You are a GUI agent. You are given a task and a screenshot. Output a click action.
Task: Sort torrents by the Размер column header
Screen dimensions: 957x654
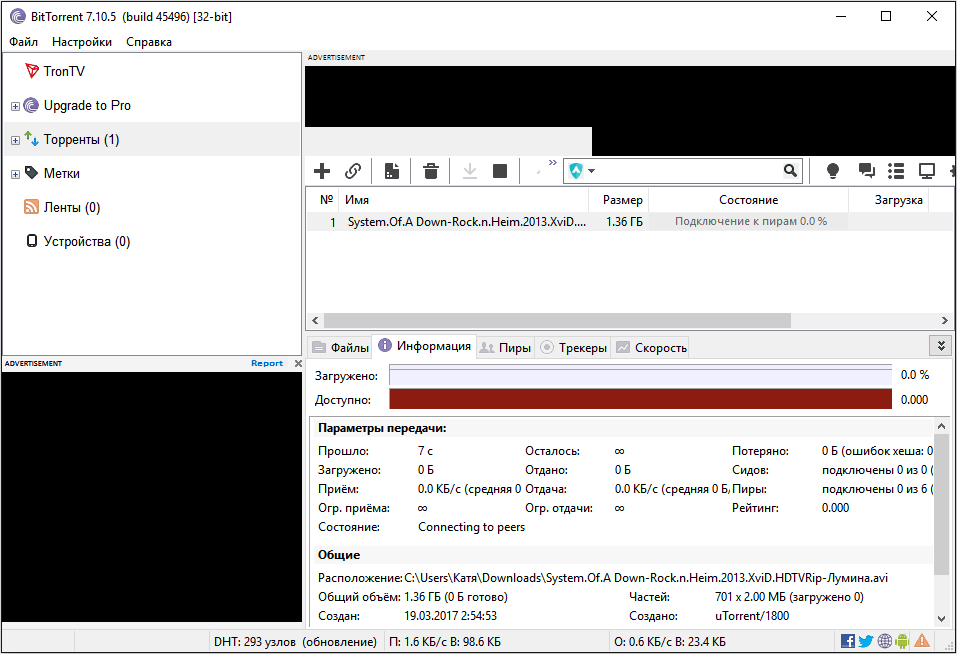point(622,200)
